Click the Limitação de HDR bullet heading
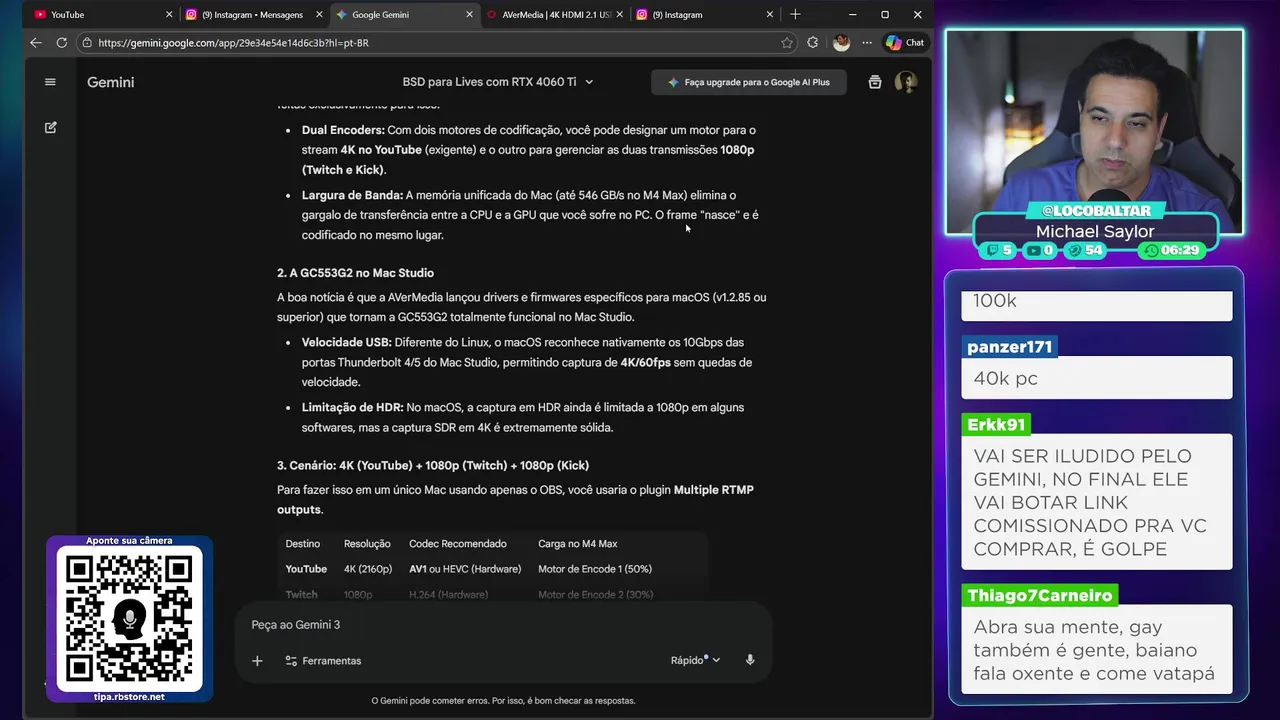The image size is (1280, 720). click(x=352, y=407)
